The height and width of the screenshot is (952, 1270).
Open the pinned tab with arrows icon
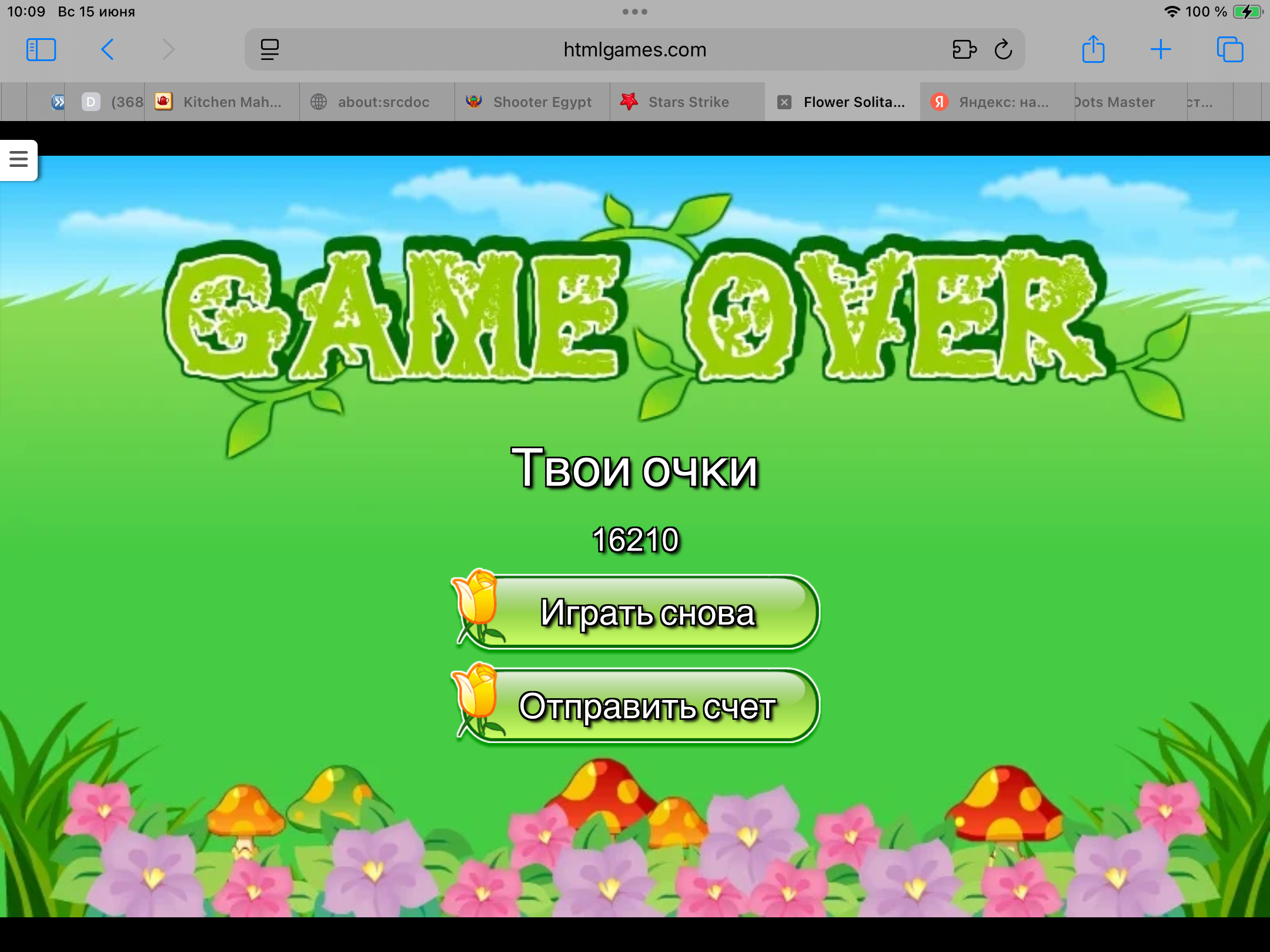pos(58,102)
